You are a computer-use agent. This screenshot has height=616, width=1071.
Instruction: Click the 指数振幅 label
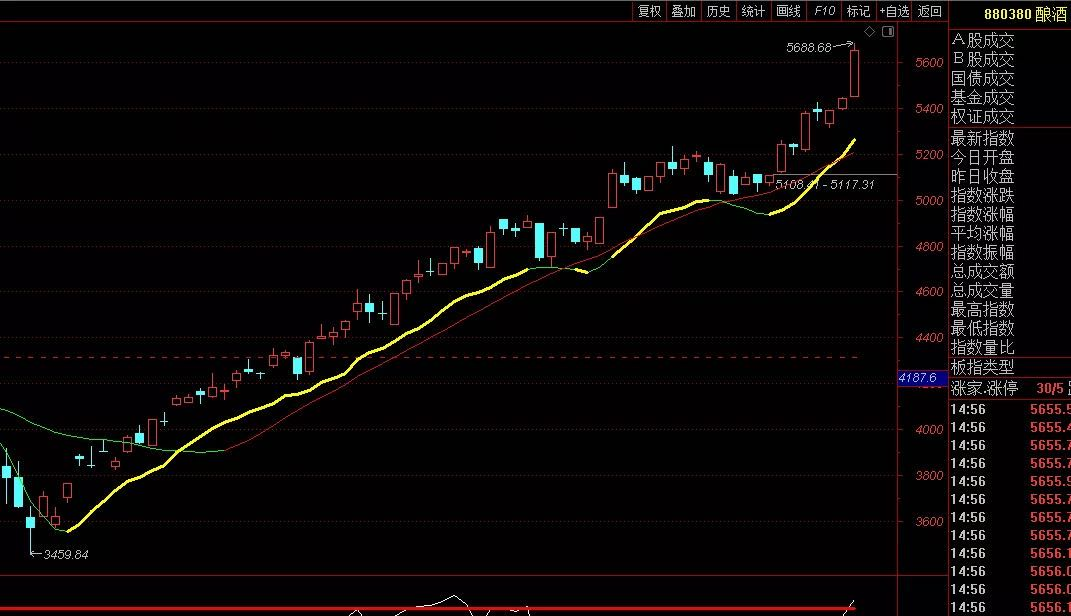pyautogui.click(x=982, y=253)
